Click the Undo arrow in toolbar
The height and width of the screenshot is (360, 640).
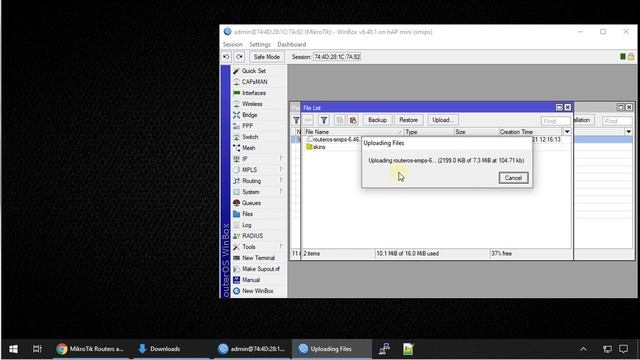coord(226,57)
